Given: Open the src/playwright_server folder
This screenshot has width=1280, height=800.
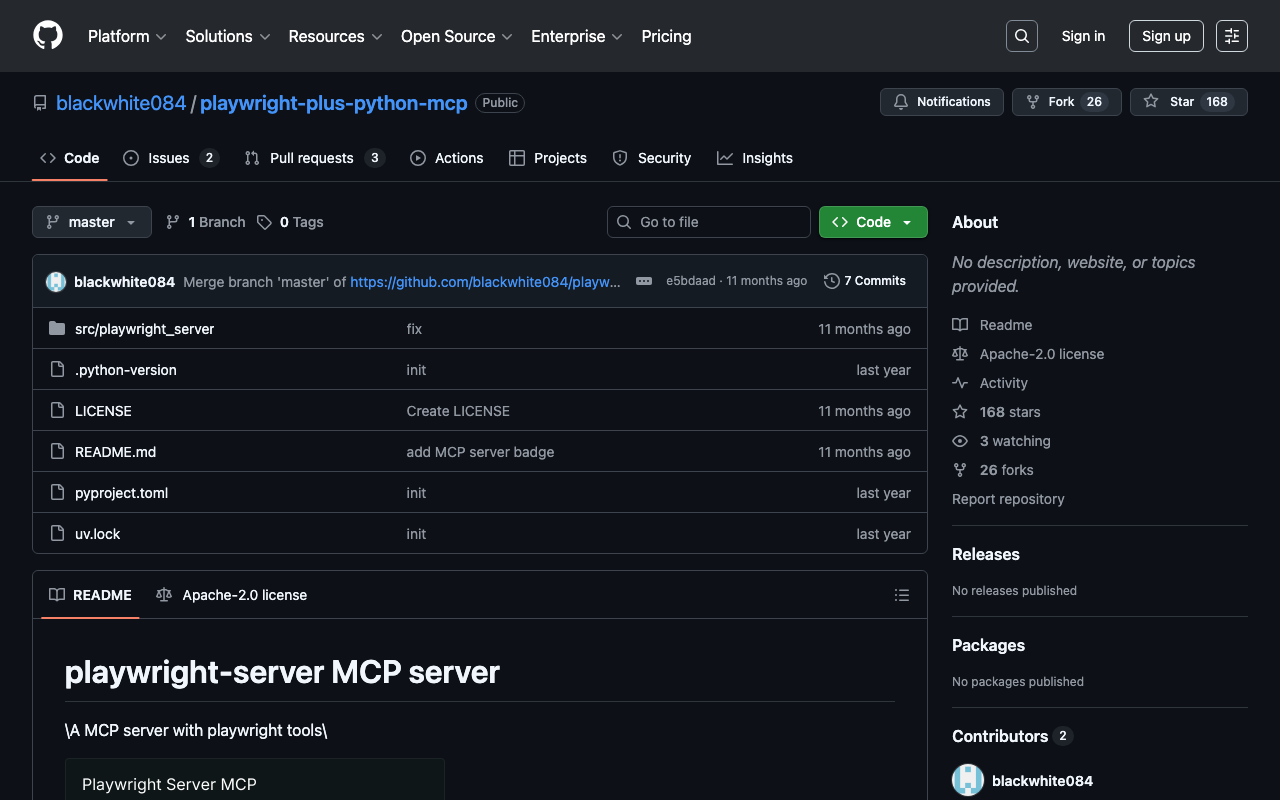Looking at the screenshot, I should click(x=144, y=329).
